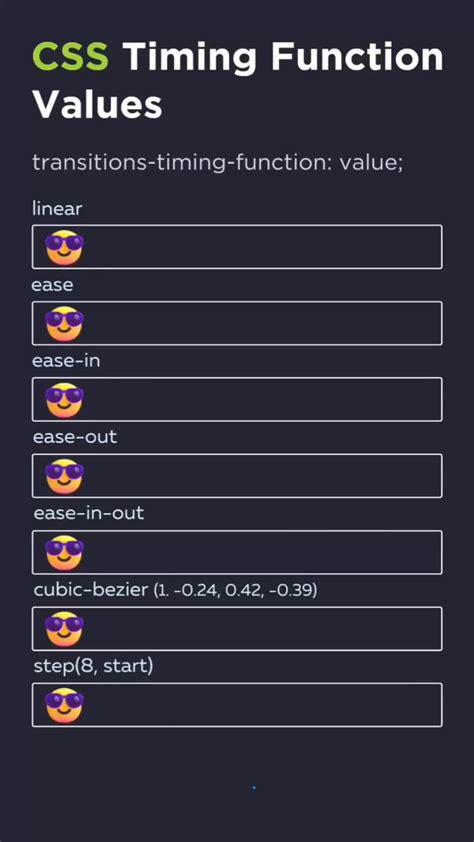
Task: Select the emoji in the ease-in box
Action: click(64, 400)
